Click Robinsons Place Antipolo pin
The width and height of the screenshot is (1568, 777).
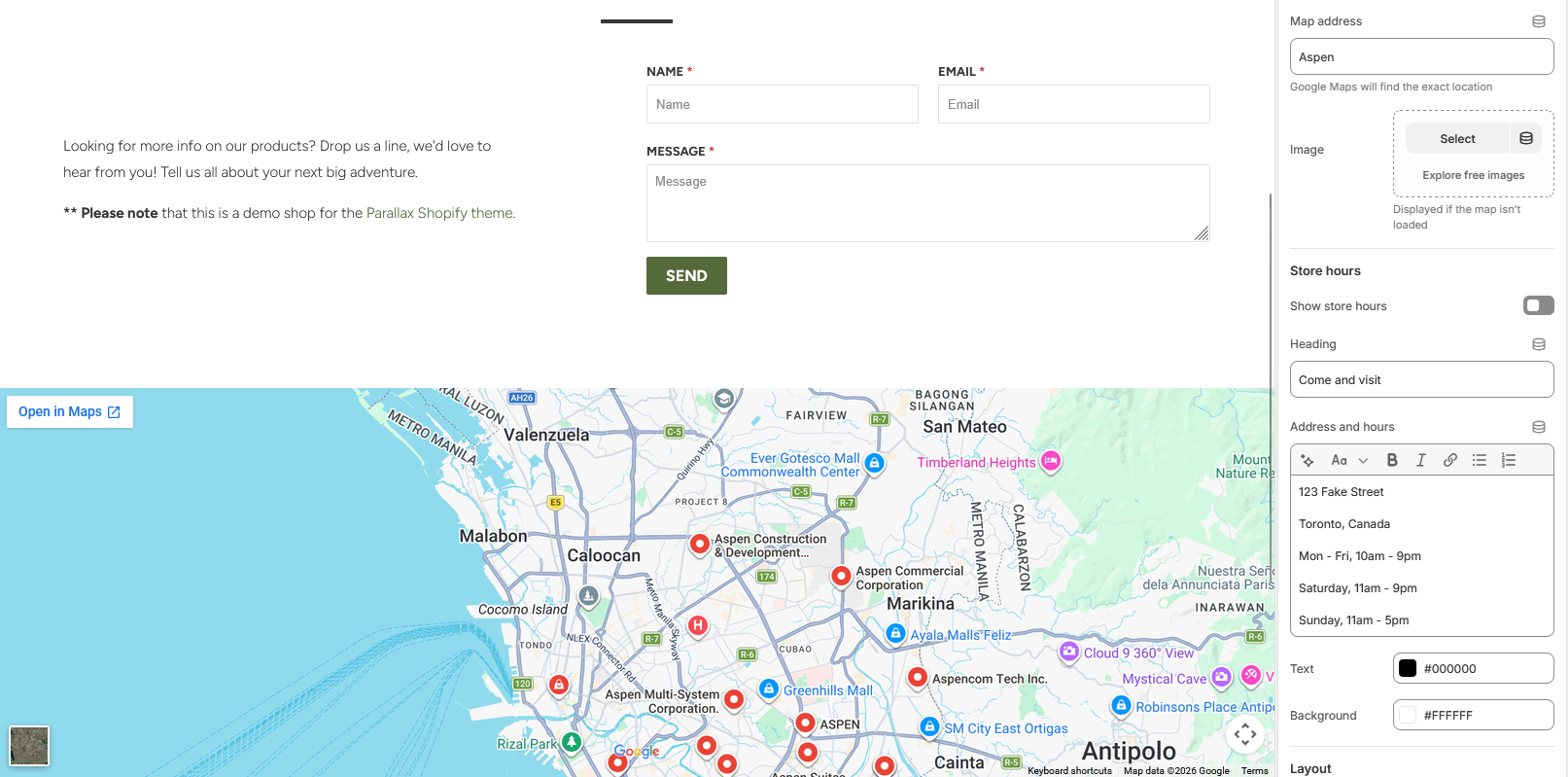[1121, 705]
